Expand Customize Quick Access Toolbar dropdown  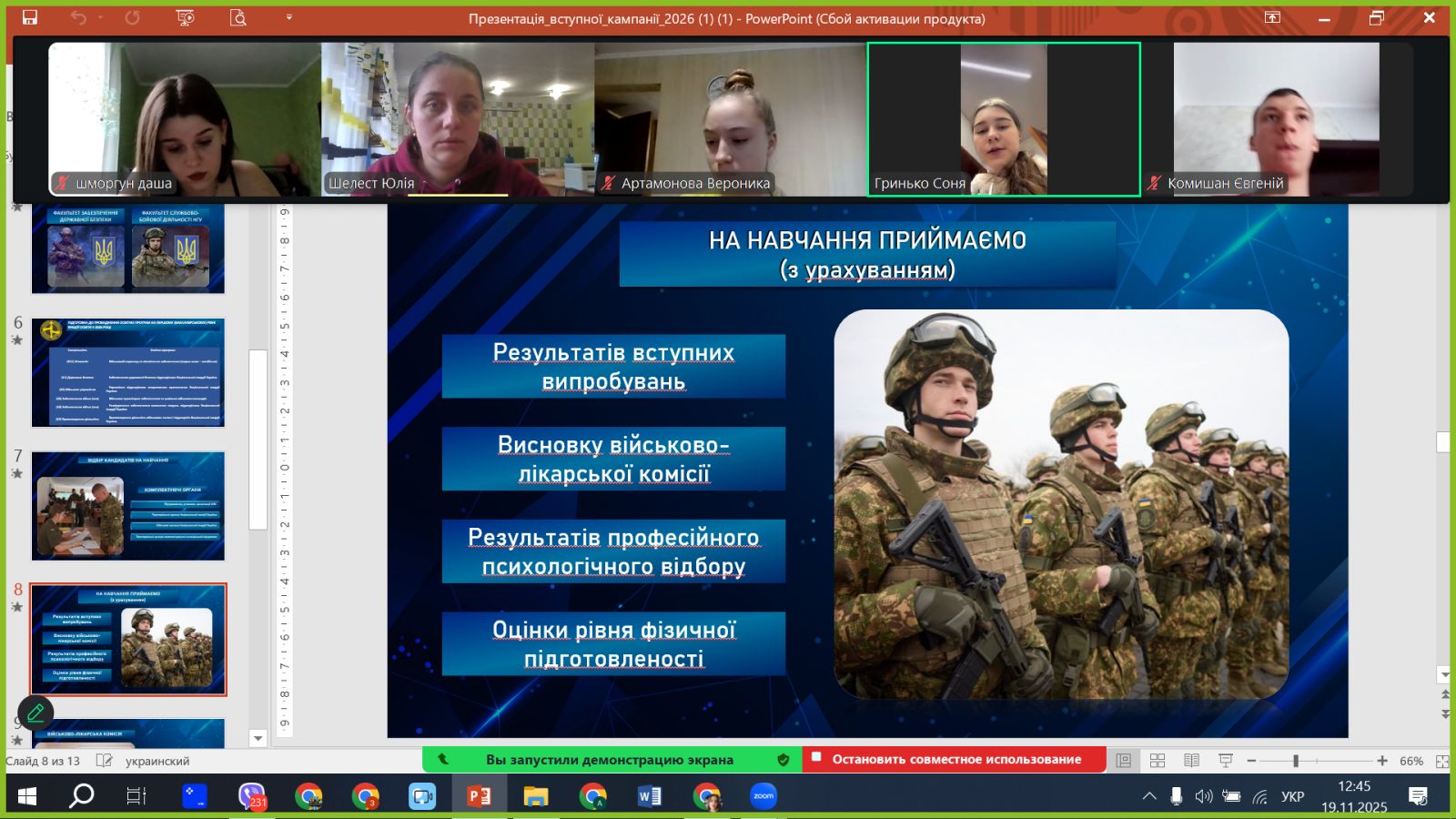[289, 17]
